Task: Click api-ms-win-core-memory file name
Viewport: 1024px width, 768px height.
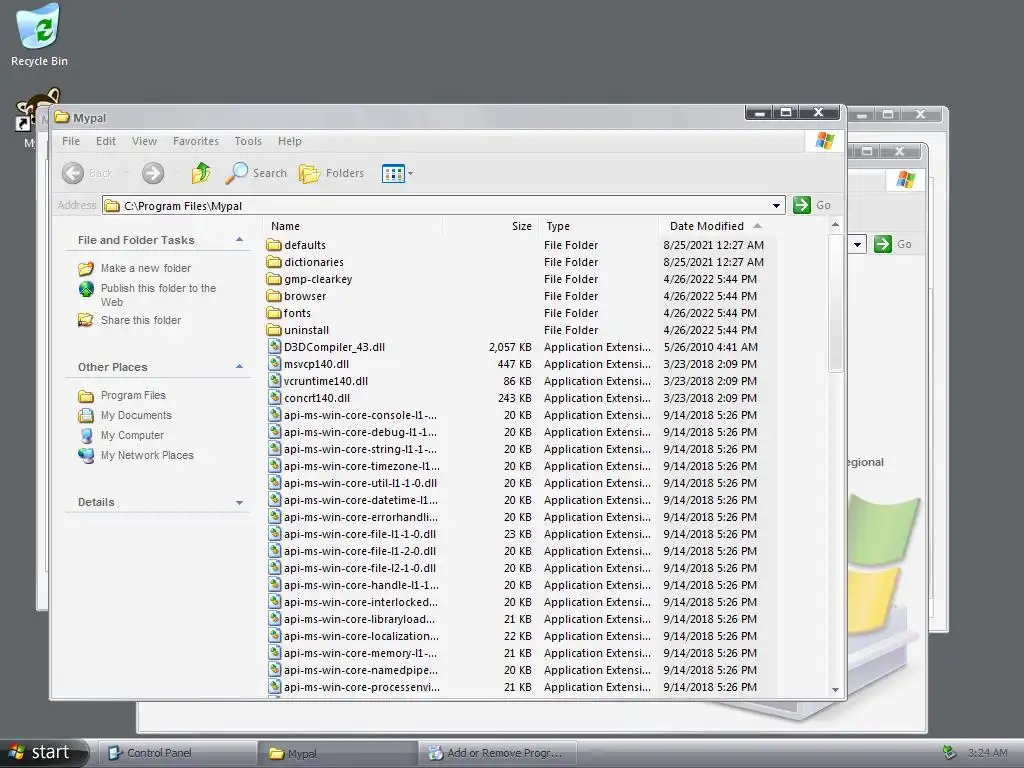Action: 360,653
